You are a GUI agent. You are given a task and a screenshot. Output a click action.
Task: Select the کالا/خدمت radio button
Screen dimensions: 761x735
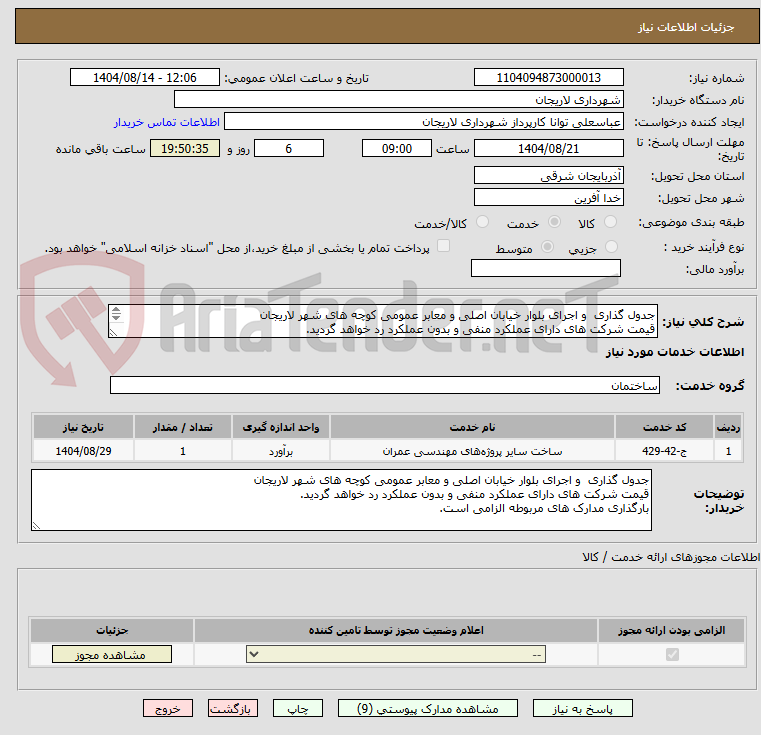click(482, 222)
